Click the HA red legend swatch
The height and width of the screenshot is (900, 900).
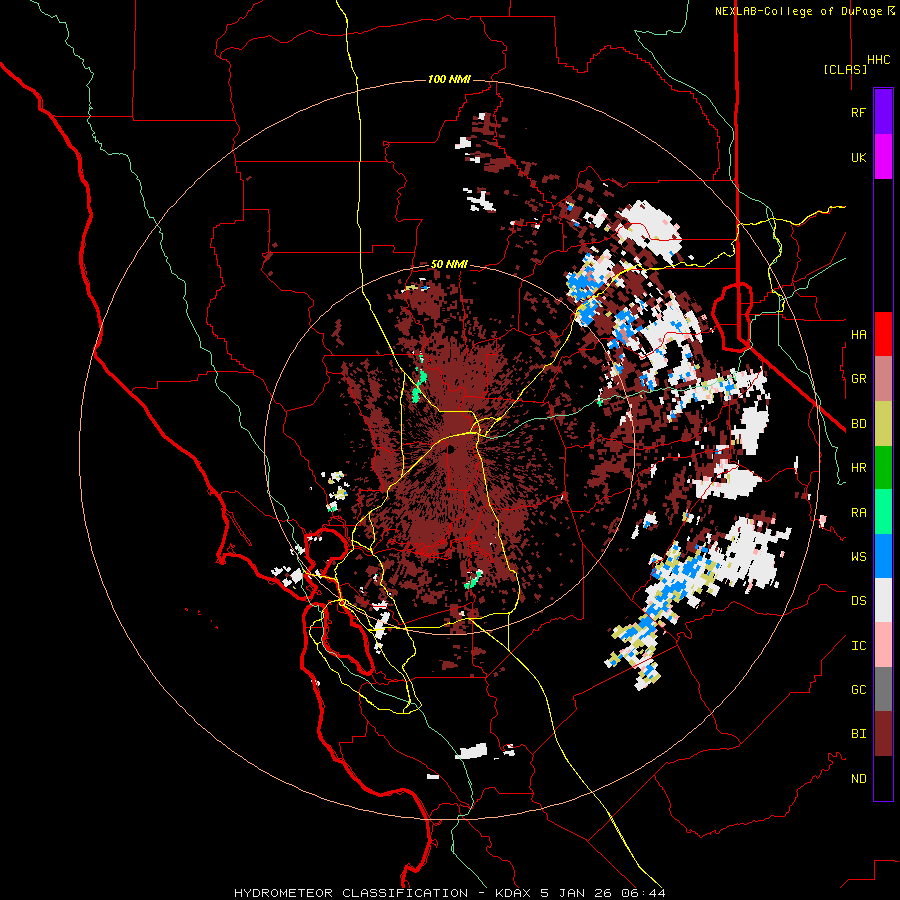coord(883,334)
